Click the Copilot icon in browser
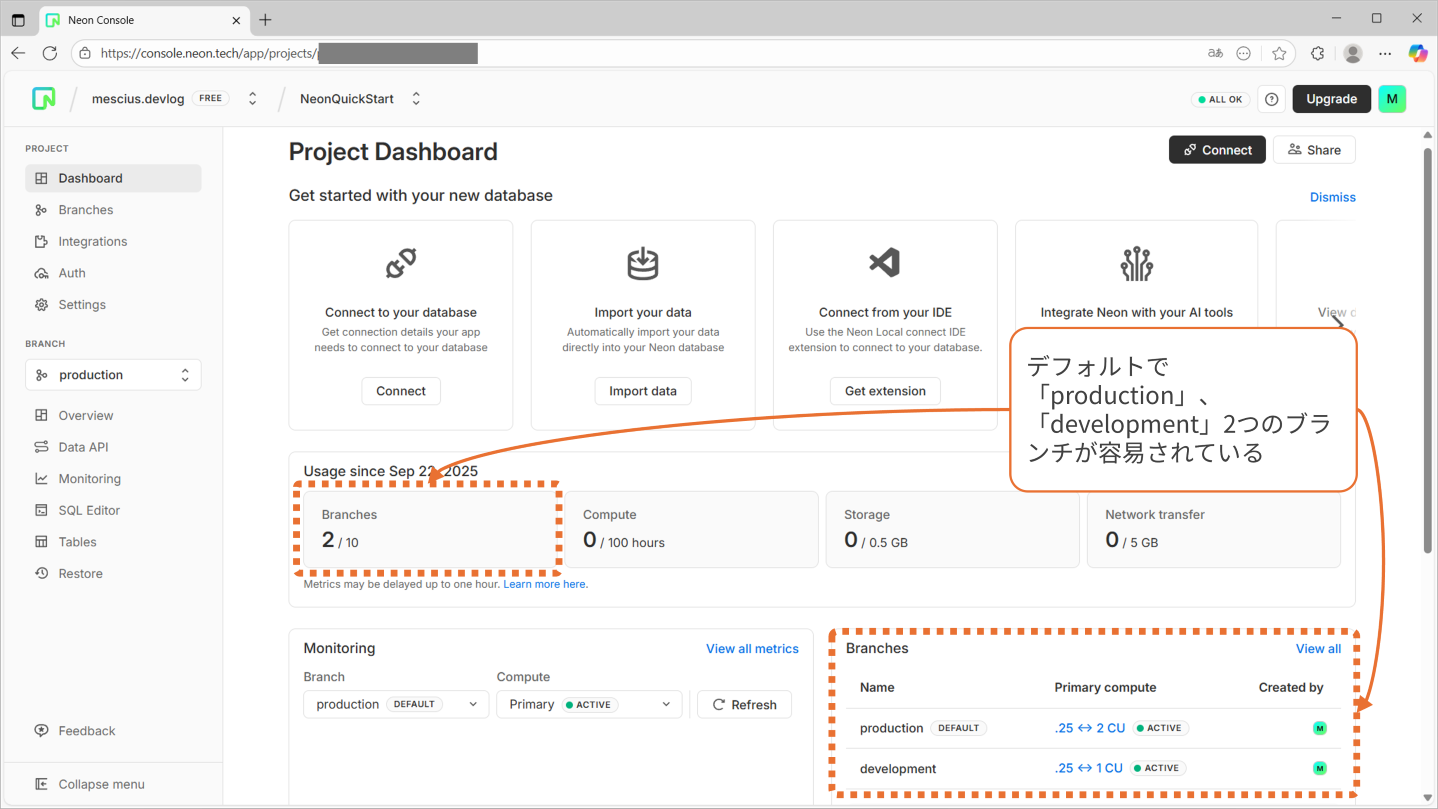The width and height of the screenshot is (1438, 809). coord(1418,53)
